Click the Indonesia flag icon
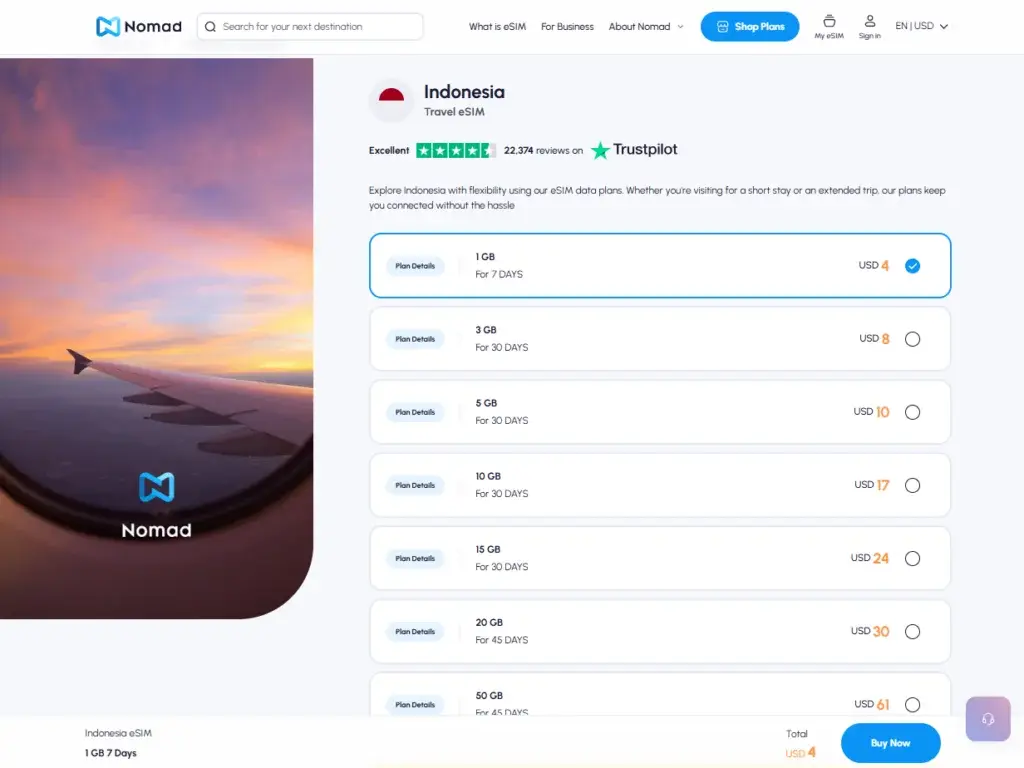The width and height of the screenshot is (1024, 768). click(x=391, y=100)
